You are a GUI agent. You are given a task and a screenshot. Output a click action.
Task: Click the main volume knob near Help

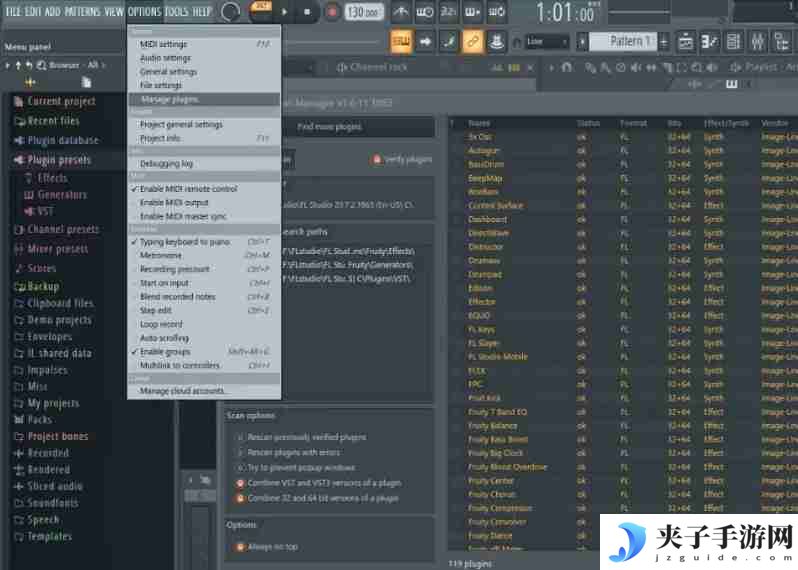point(230,11)
